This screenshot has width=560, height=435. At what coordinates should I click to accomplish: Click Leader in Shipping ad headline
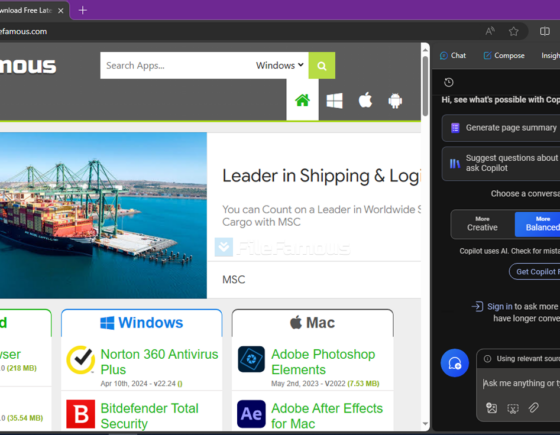321,176
